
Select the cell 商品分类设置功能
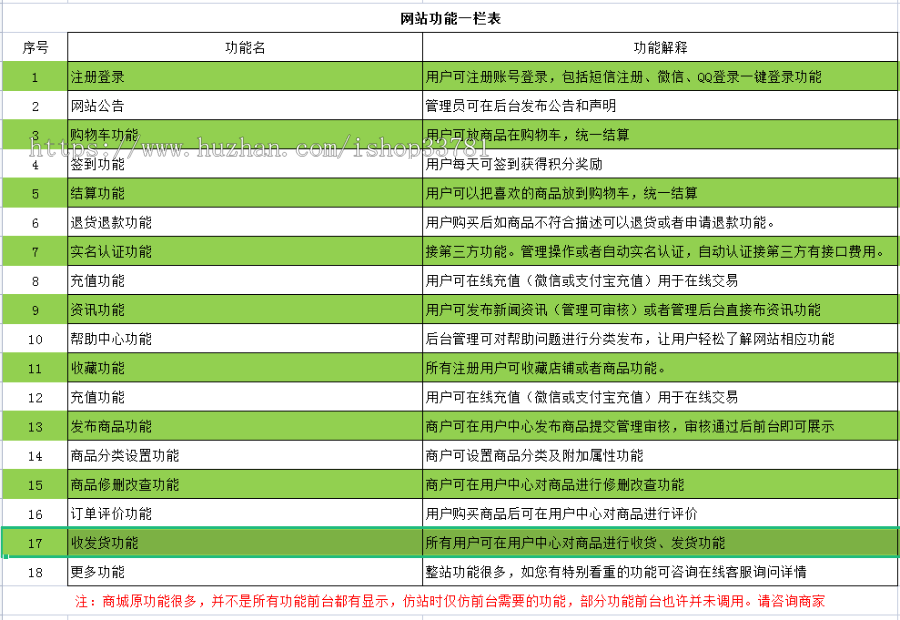pyautogui.click(x=245, y=456)
